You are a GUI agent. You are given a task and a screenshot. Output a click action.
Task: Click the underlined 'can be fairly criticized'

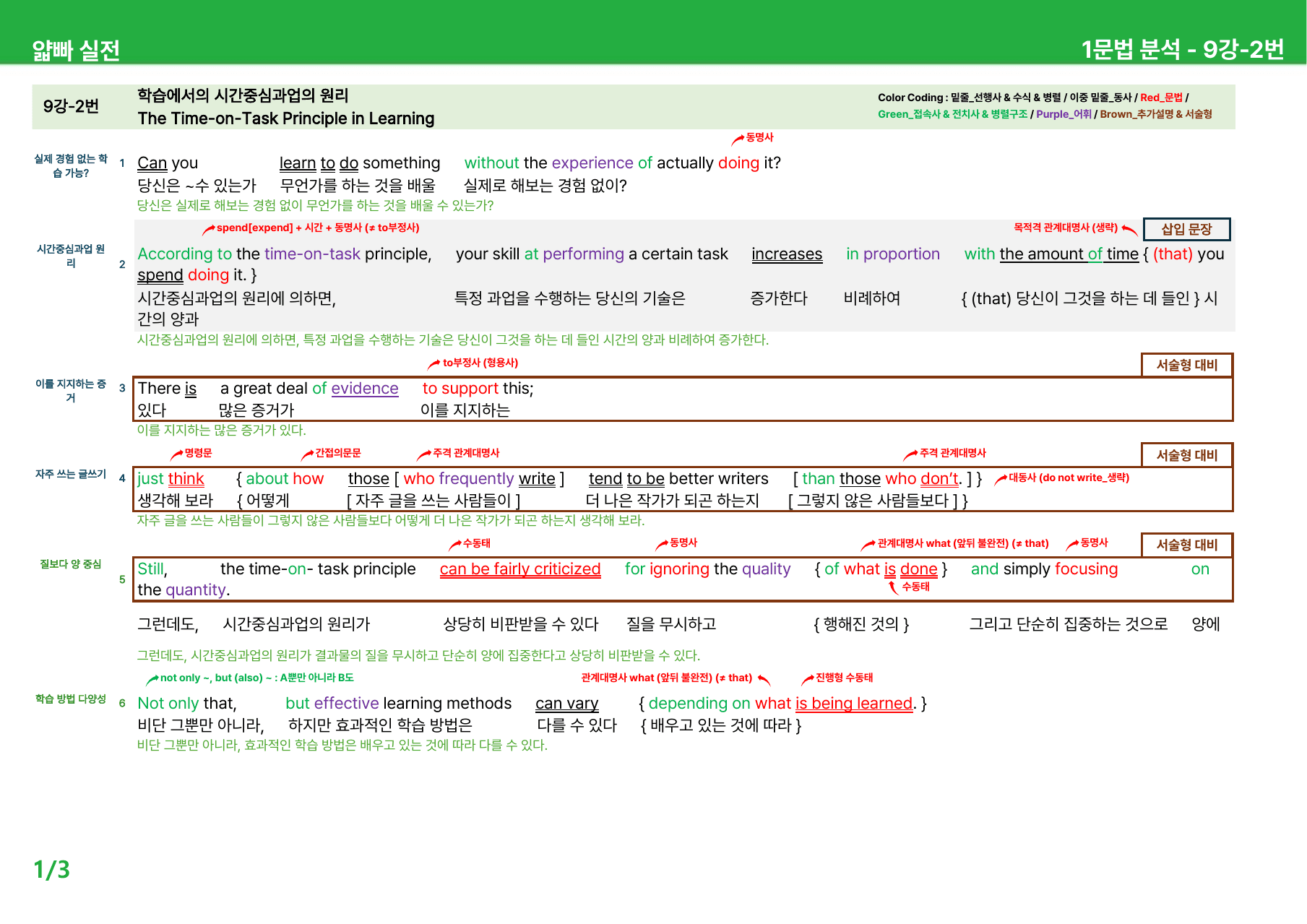pos(520,569)
